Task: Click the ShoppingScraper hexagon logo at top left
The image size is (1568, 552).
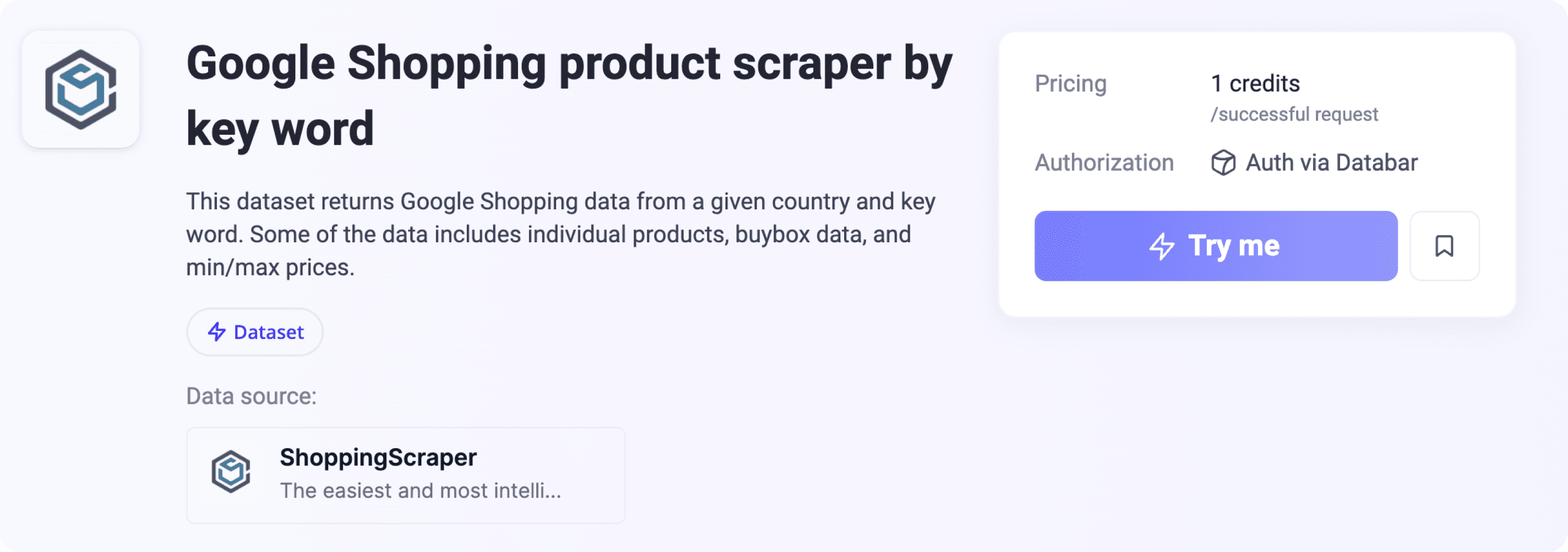Action: (81, 90)
